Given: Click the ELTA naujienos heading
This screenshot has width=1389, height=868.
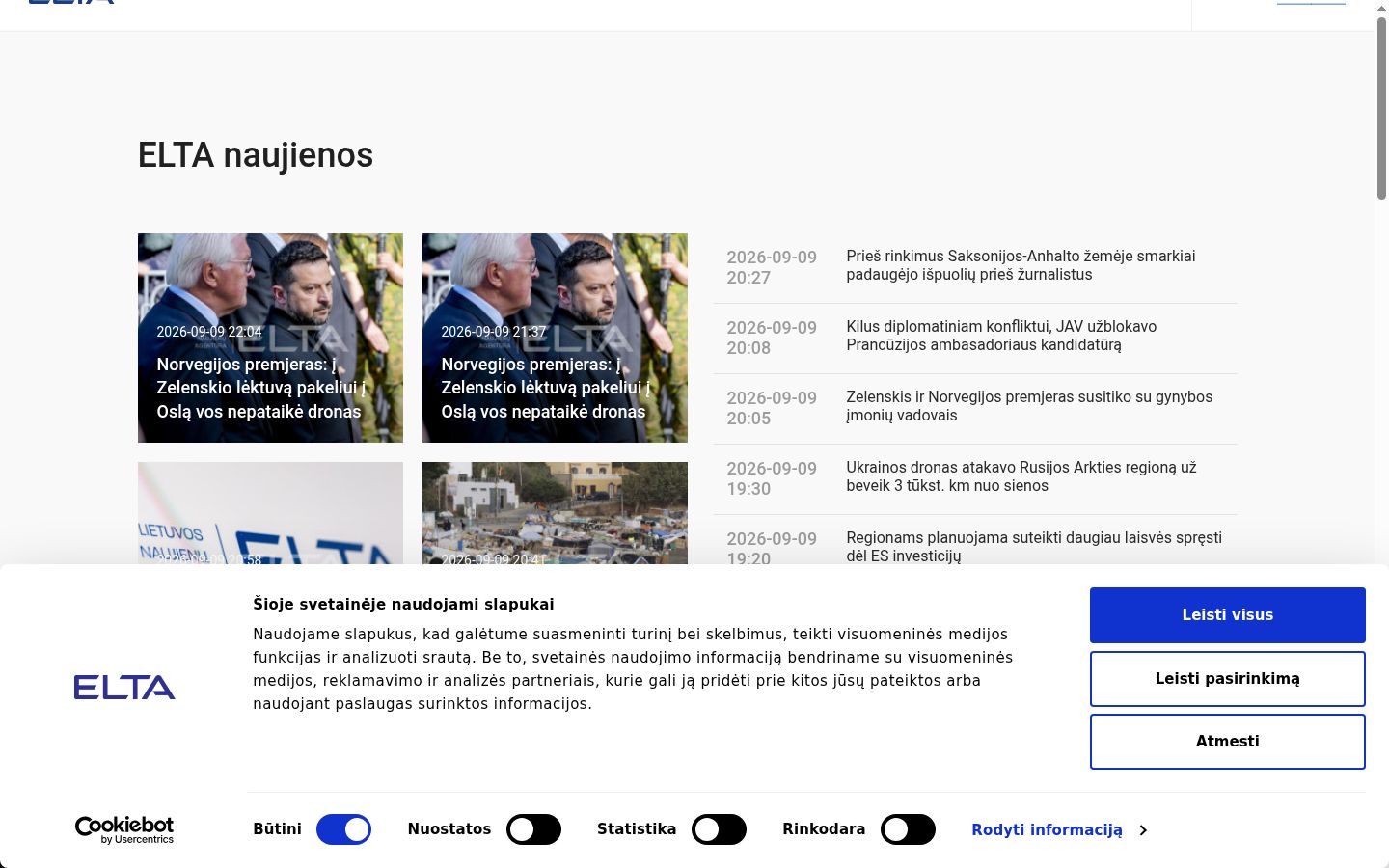Looking at the screenshot, I should tap(256, 155).
